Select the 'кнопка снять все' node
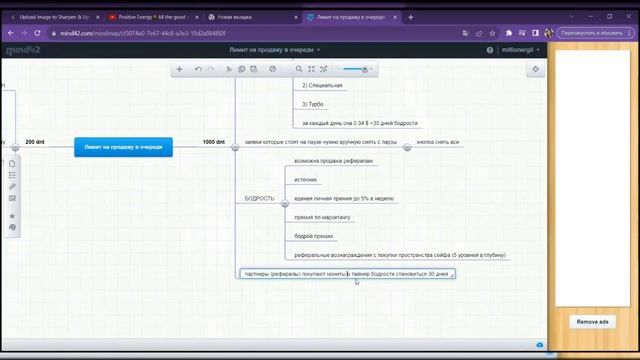 point(438,142)
